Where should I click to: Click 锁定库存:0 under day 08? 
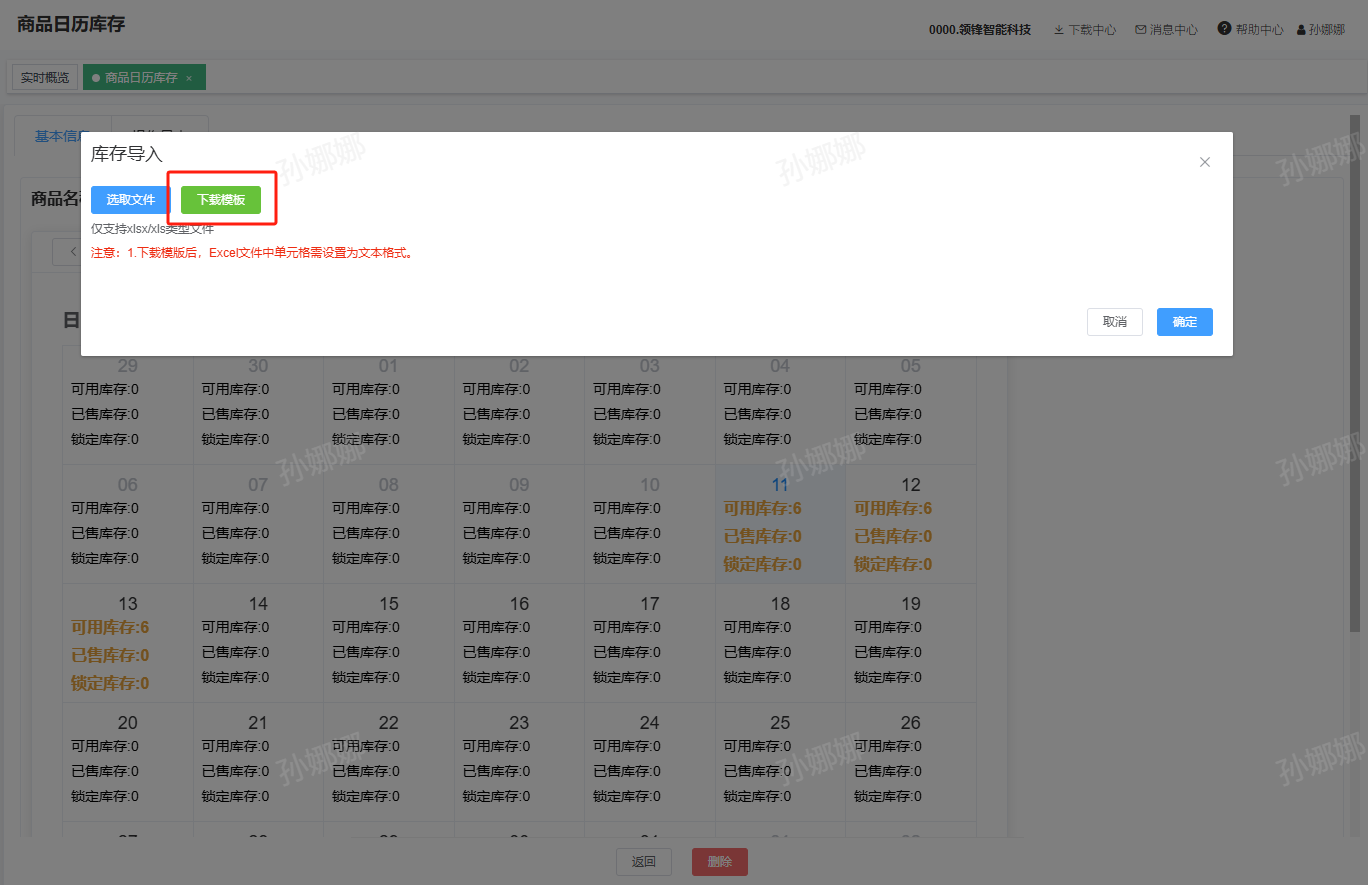click(x=366, y=558)
